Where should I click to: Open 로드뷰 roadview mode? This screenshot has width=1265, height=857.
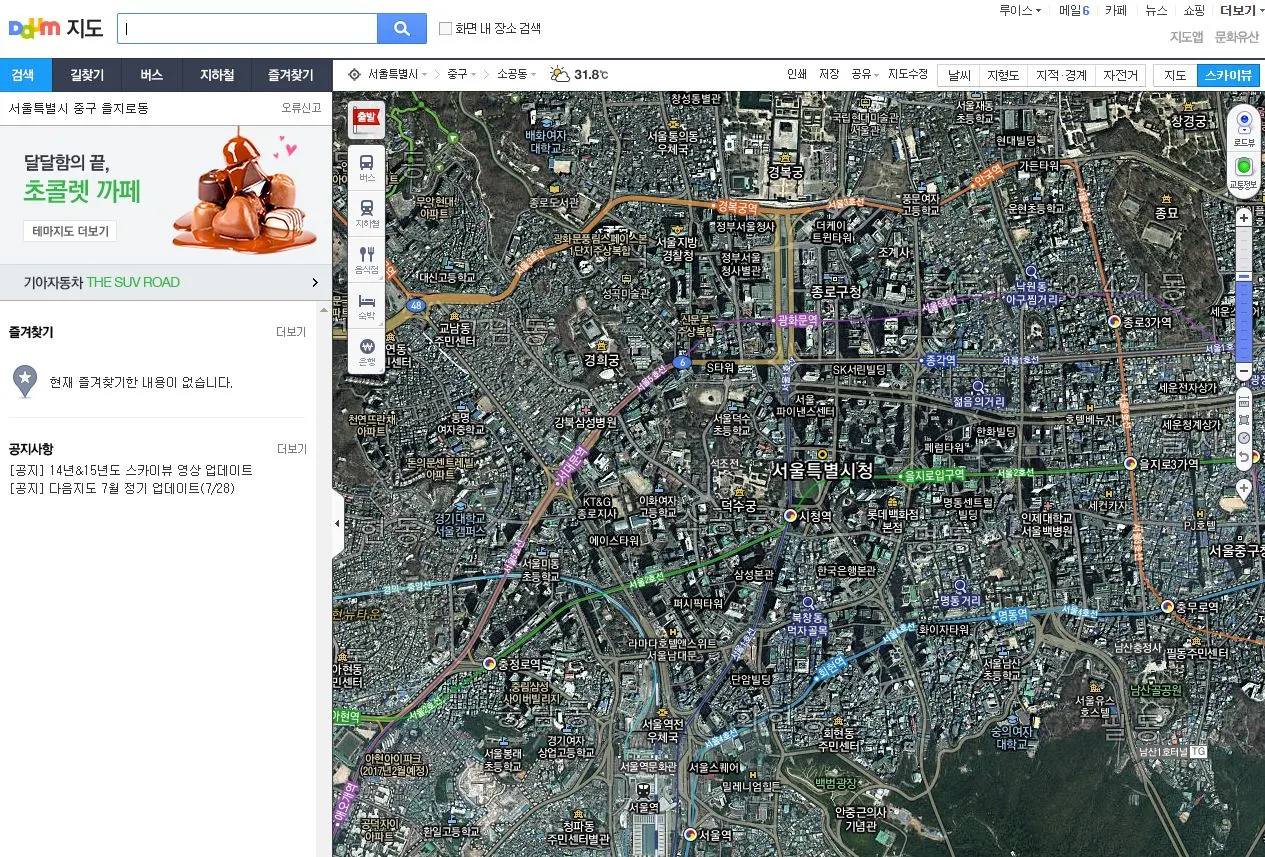(1244, 128)
